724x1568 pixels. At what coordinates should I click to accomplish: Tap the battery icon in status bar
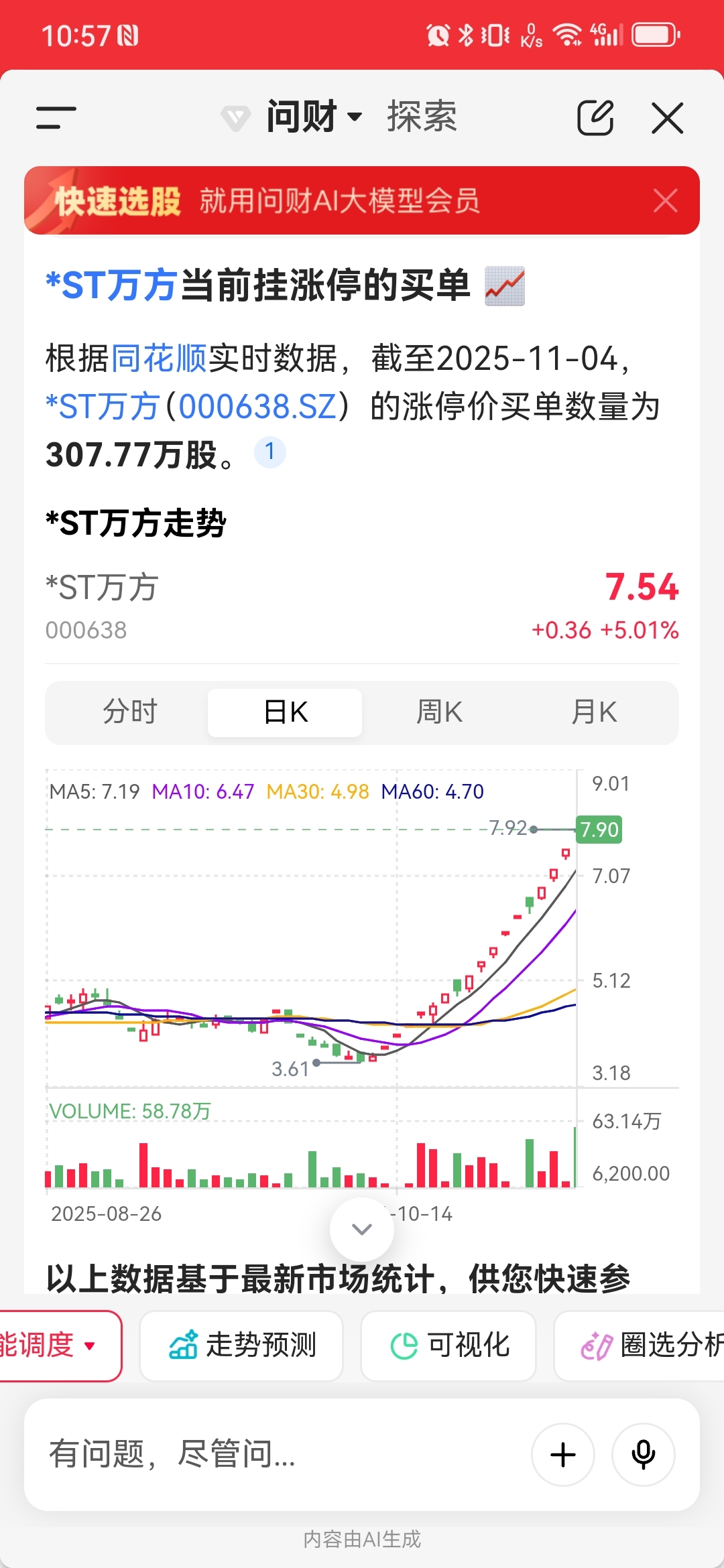tap(656, 35)
